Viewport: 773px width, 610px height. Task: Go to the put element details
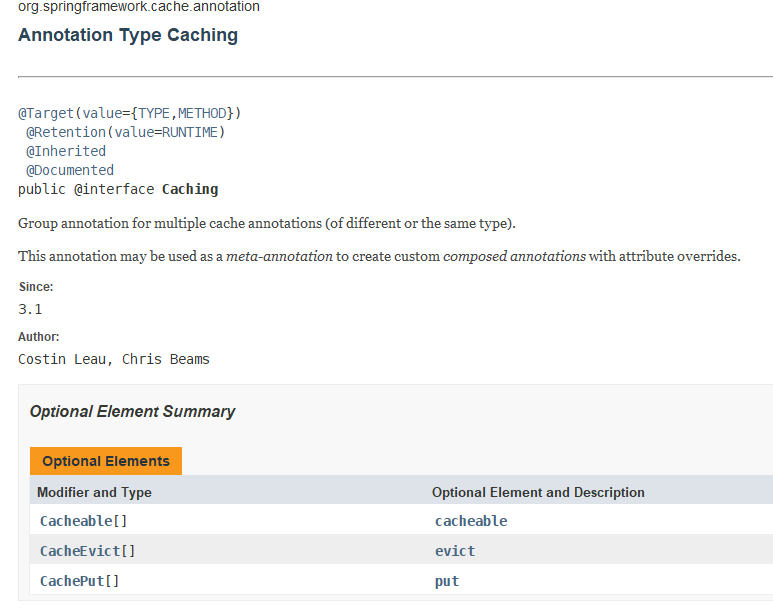pos(447,581)
